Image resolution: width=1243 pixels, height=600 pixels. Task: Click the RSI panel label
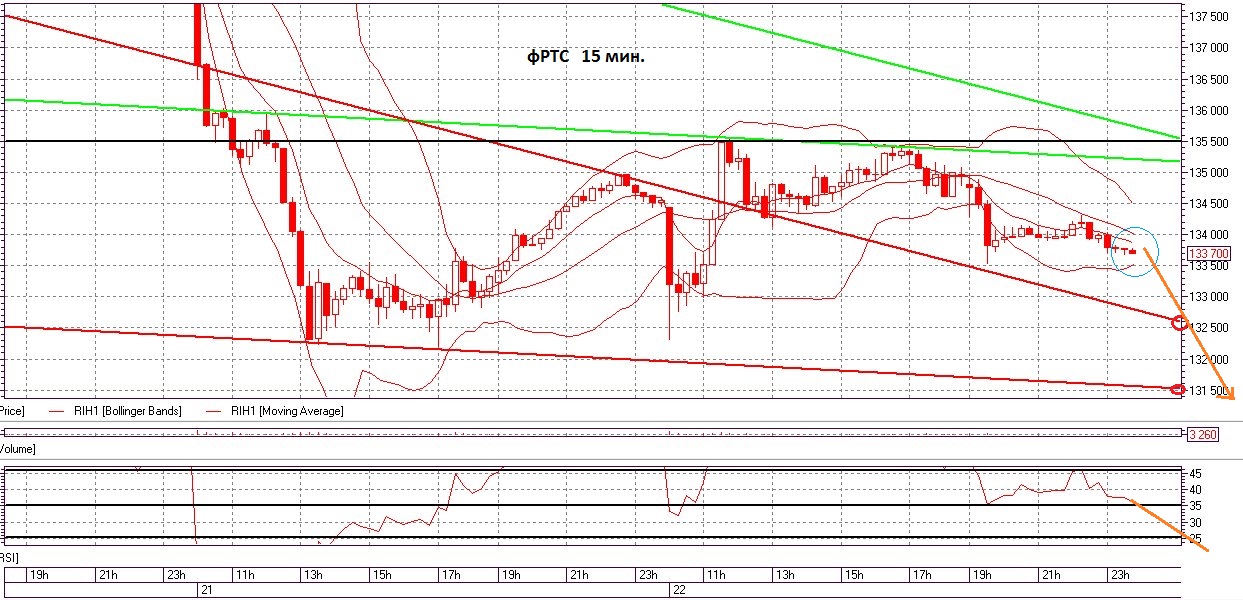coord(11,556)
